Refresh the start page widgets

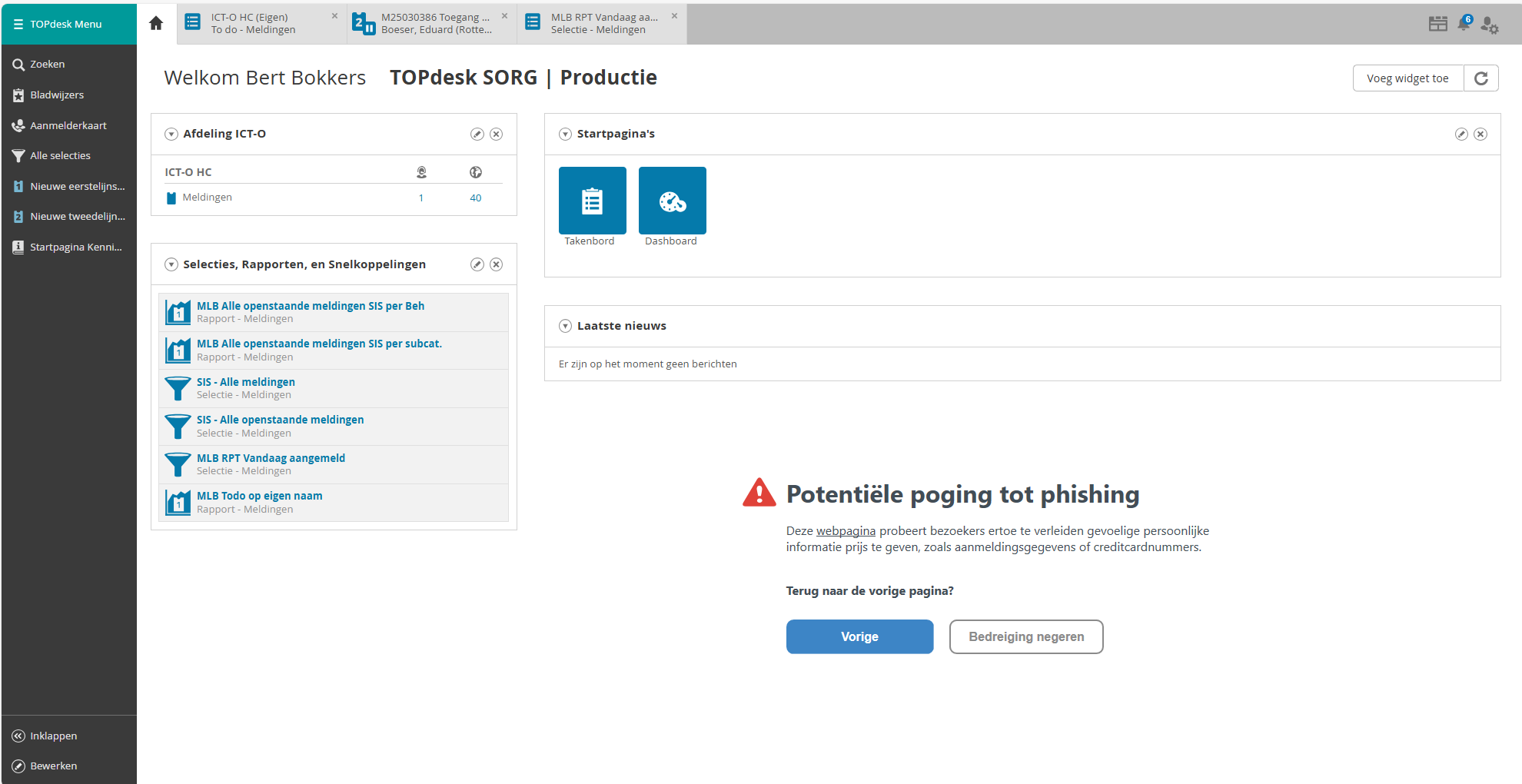(1481, 78)
